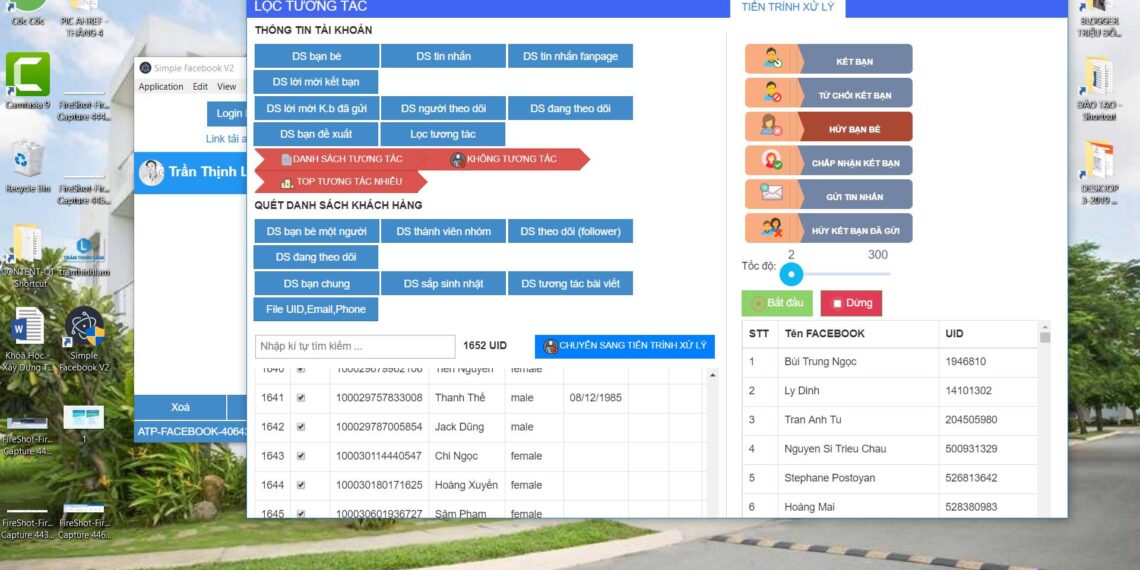Screen dimensions: 1140x570
Task: Click DS thành viên nhóm button
Action: pos(443,231)
